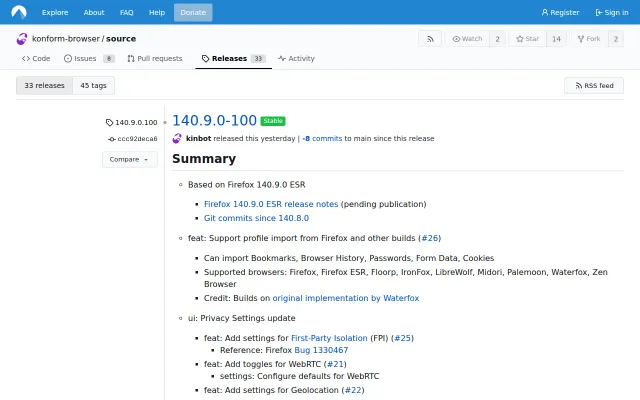The width and height of the screenshot is (640, 400).
Task: View the watchers count of 2
Action: (498, 39)
